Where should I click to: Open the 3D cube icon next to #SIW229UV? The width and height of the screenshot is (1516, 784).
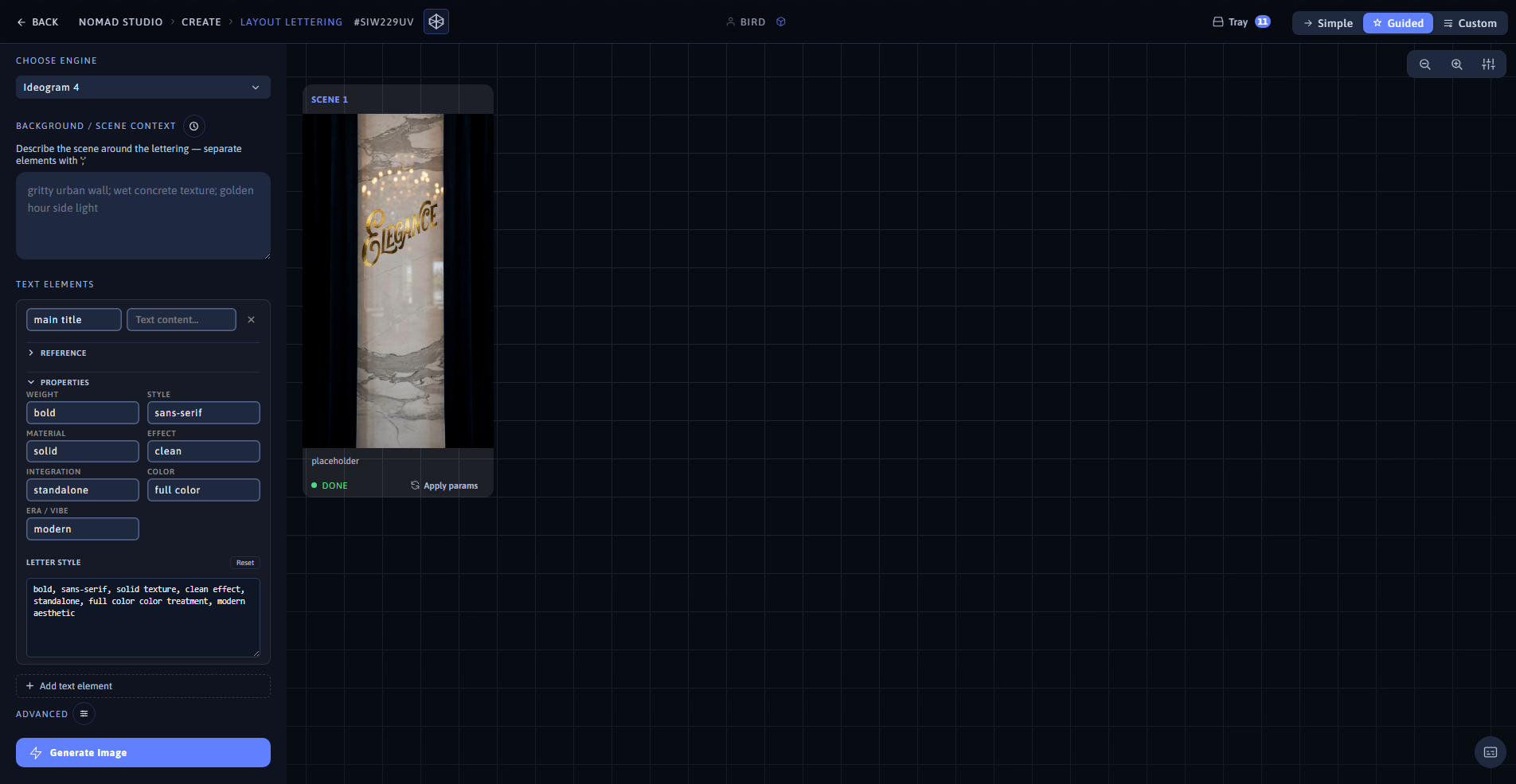tap(436, 21)
